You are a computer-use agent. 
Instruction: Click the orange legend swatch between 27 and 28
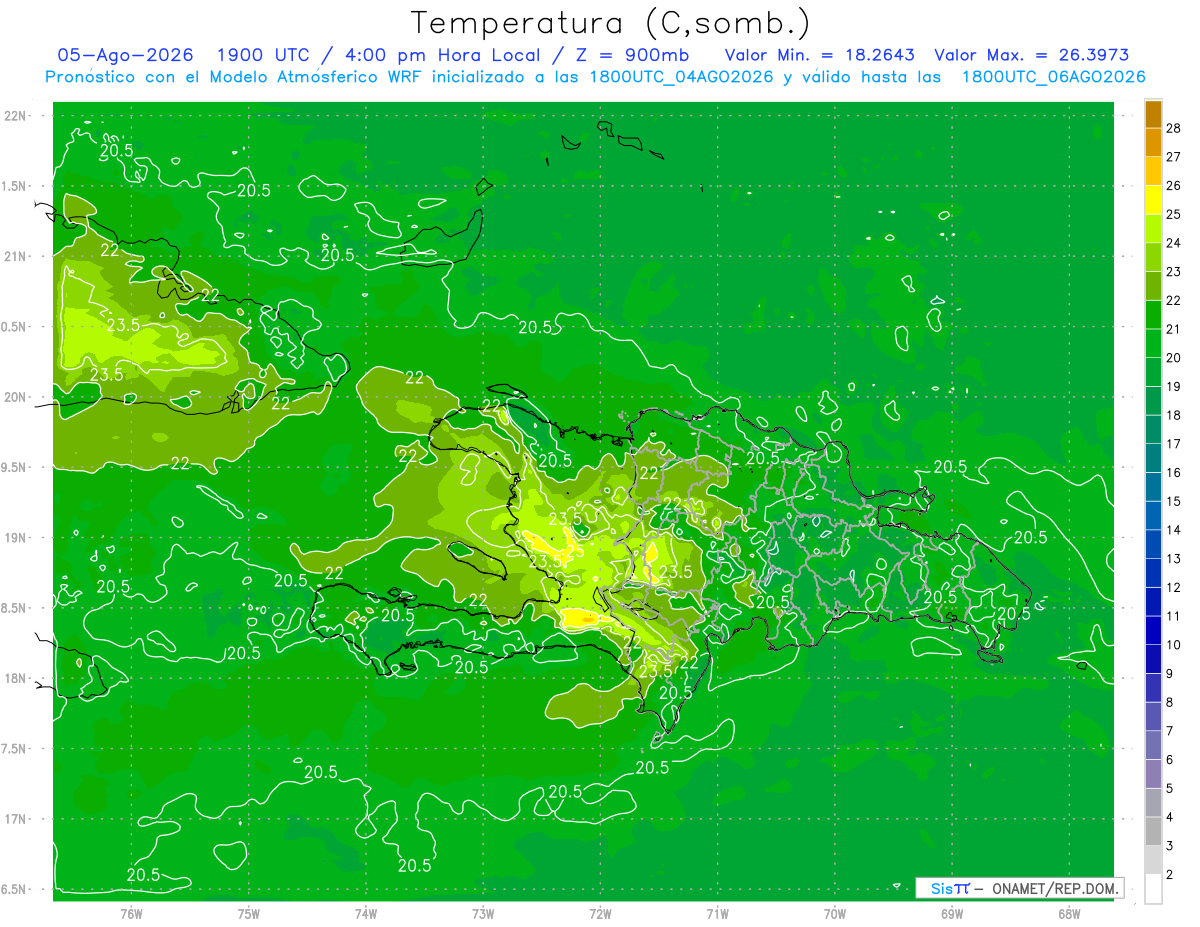tap(1153, 142)
